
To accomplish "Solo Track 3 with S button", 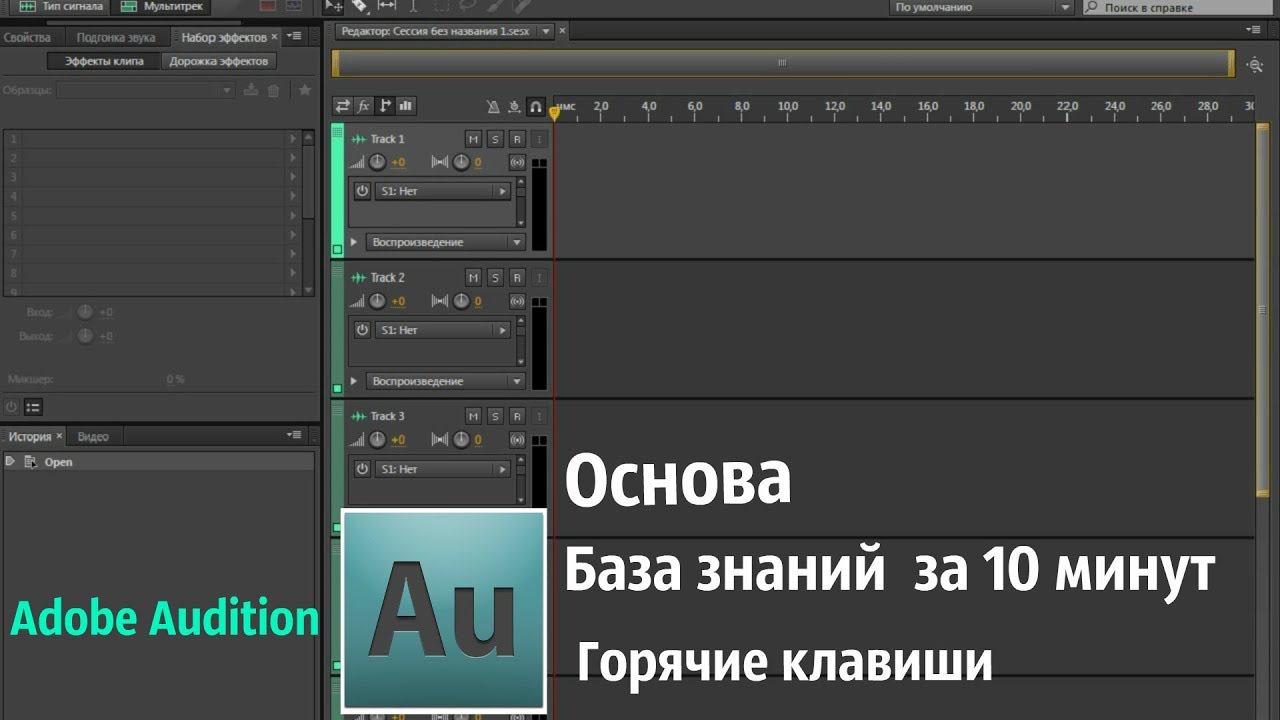I will pyautogui.click(x=495, y=416).
